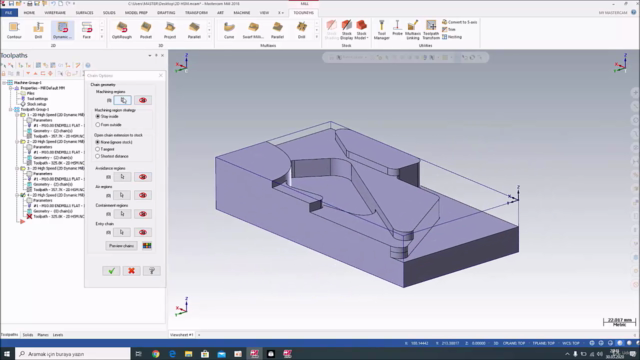Screen dimensions: 640x360
Task: Open the Nesting utility
Action: 452,37
